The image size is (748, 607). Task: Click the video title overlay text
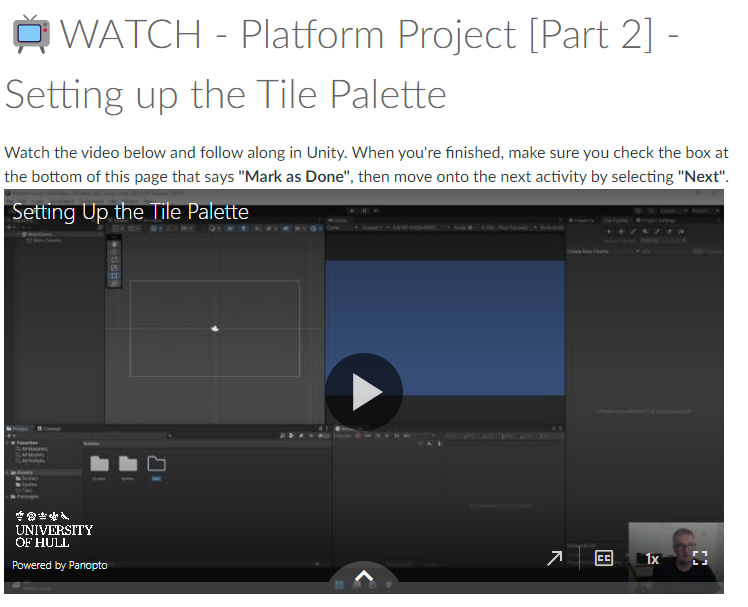coord(130,212)
